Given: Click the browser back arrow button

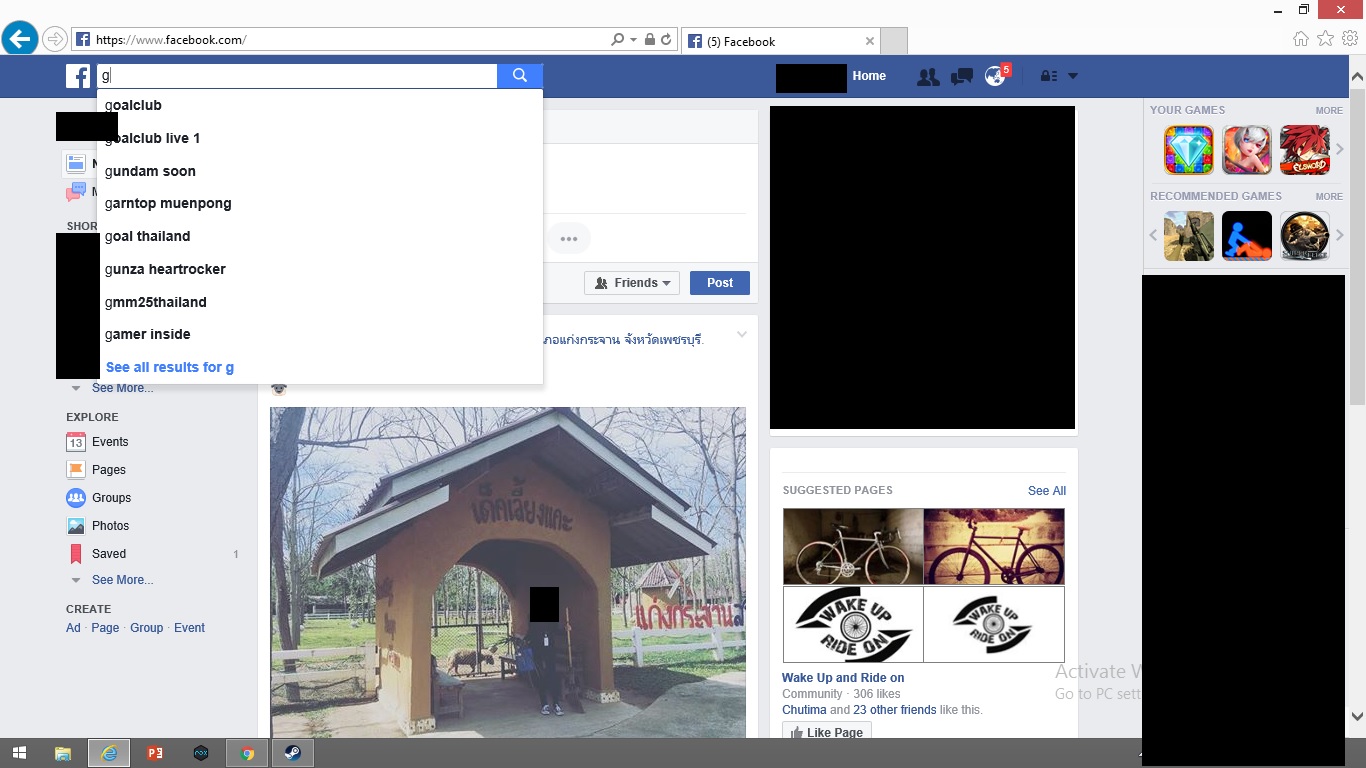Looking at the screenshot, I should tap(20, 39).
